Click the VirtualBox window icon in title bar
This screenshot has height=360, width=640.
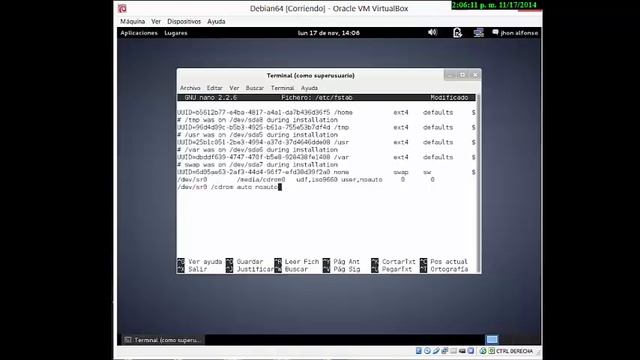(122, 8)
